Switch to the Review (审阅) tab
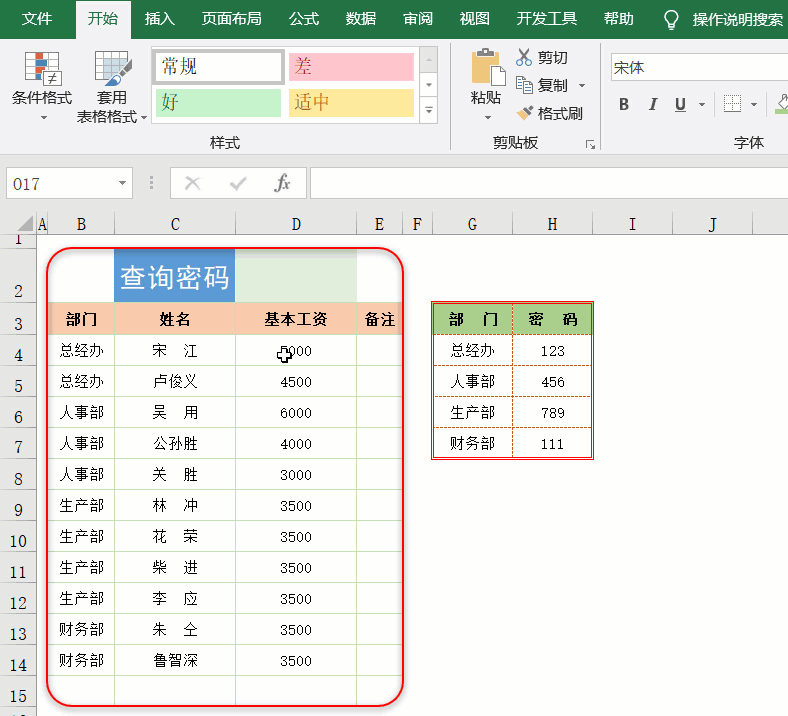 click(418, 19)
